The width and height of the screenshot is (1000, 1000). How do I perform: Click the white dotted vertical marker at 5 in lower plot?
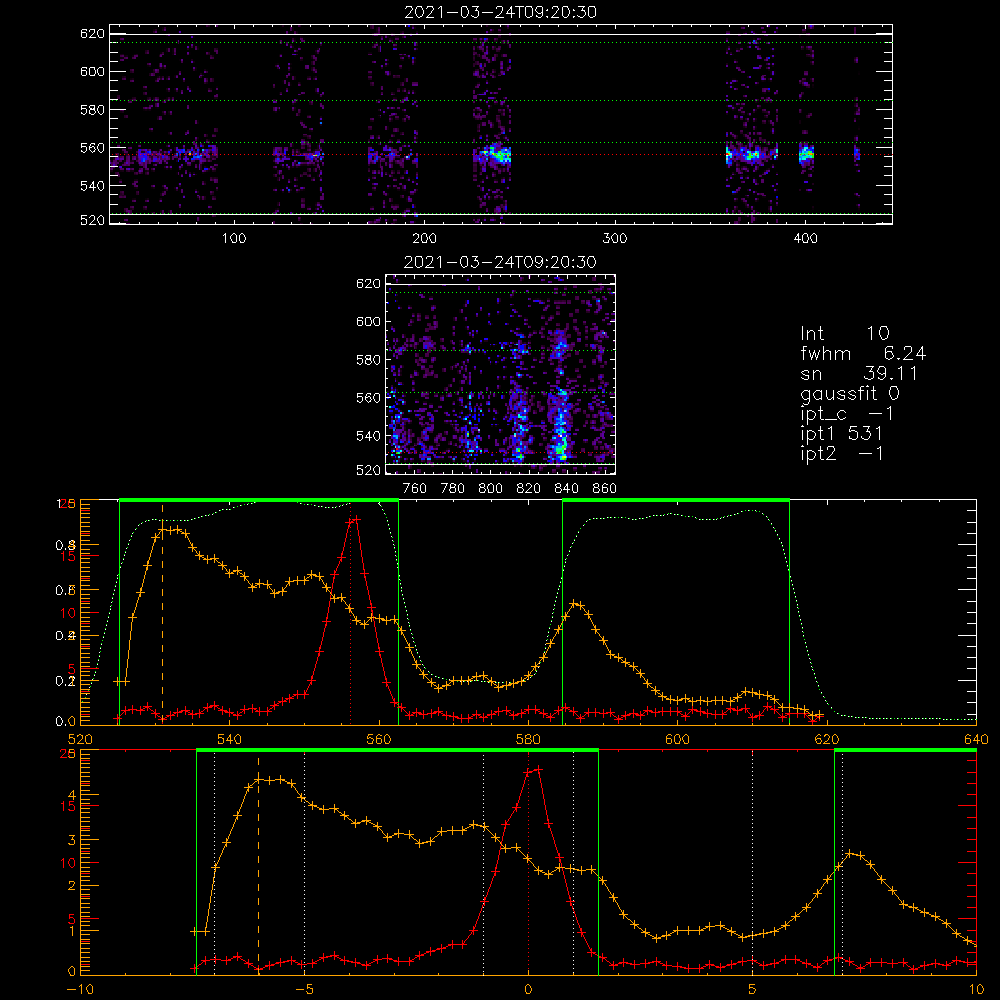point(753,862)
